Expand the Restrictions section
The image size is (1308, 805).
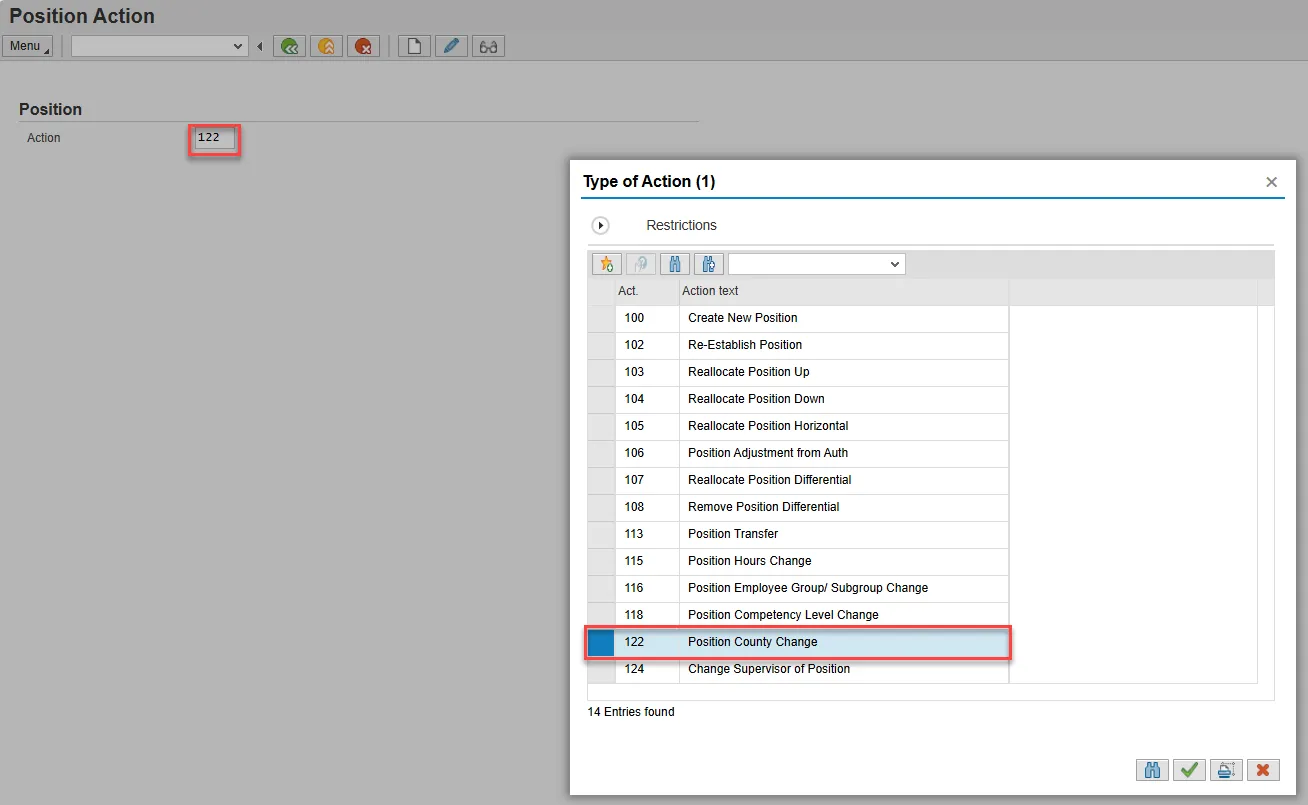click(601, 226)
